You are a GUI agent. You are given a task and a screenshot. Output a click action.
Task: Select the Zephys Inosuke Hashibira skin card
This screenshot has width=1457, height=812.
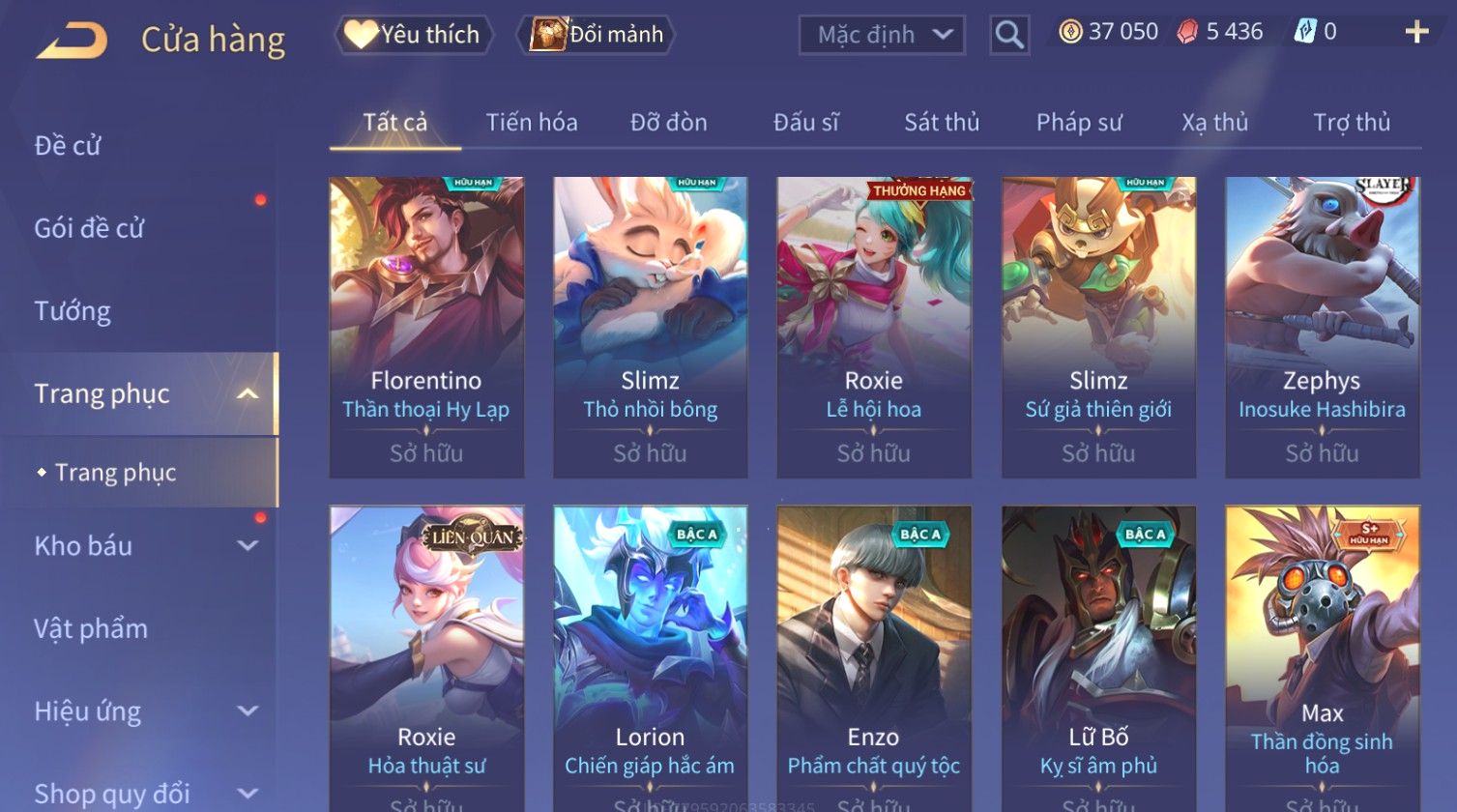(1323, 327)
